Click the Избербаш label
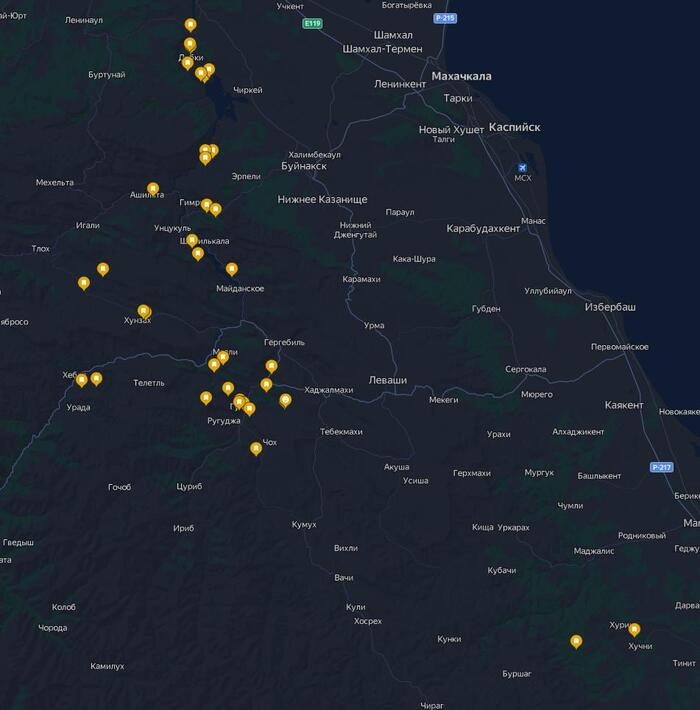Image resolution: width=700 pixels, height=710 pixels. tap(610, 307)
